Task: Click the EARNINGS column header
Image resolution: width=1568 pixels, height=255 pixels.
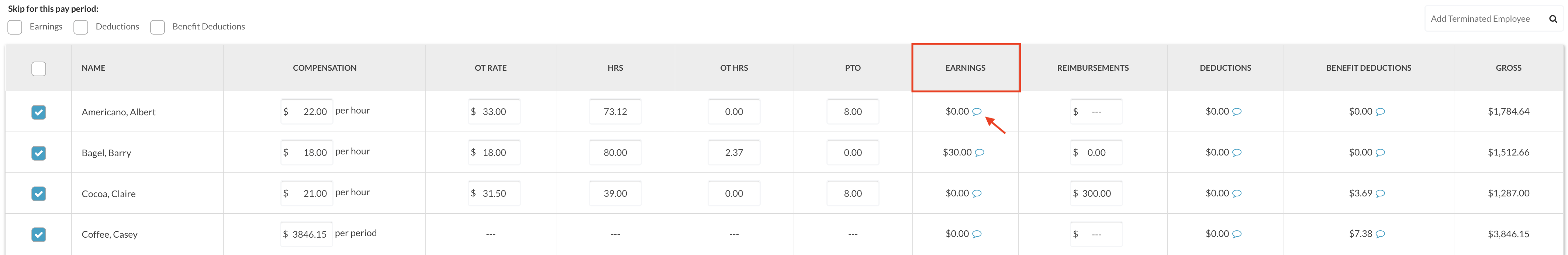Action: coord(965,68)
